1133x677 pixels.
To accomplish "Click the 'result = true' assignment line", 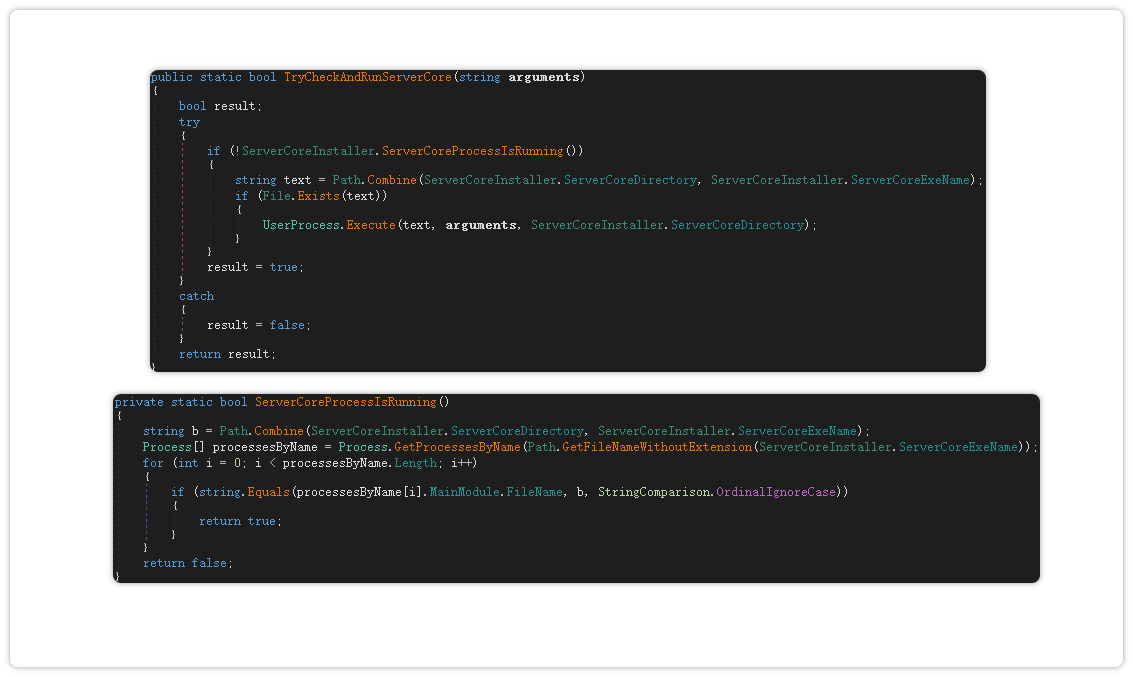I will point(254,267).
